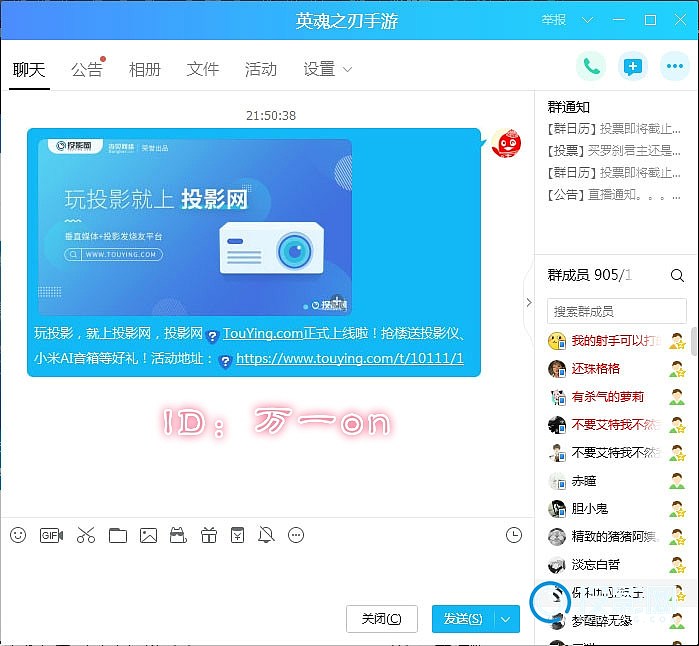Open the title bar dropdown chevron
The image size is (699, 646).
(x=588, y=20)
